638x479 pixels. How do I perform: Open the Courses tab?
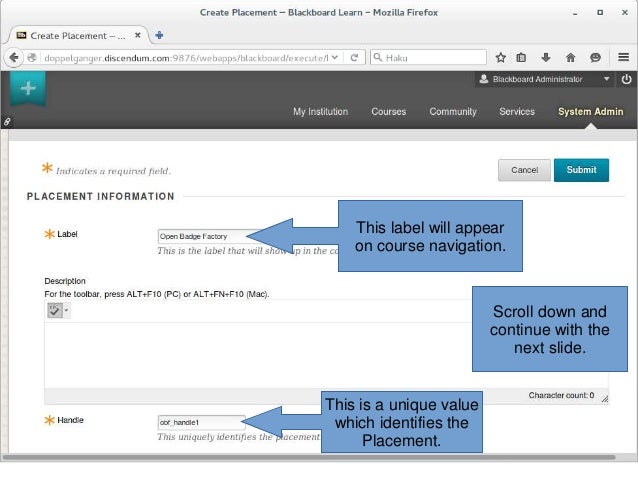(x=389, y=112)
